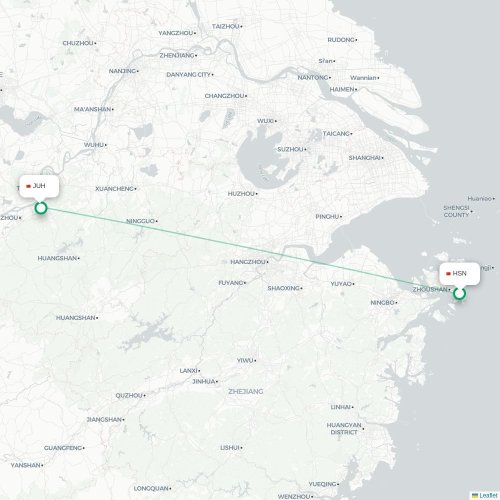Select the JUH airport label popup
The width and height of the screenshot is (500, 500).
39,187
